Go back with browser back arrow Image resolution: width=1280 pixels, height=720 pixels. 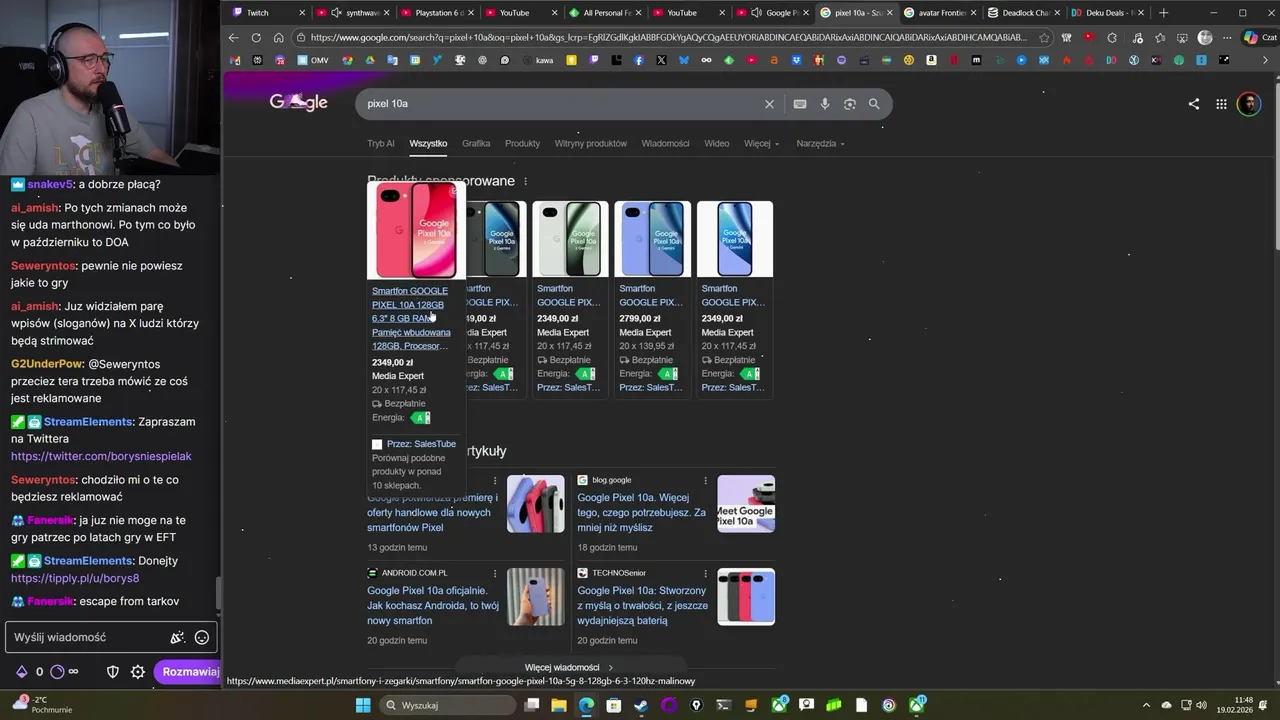[233, 38]
